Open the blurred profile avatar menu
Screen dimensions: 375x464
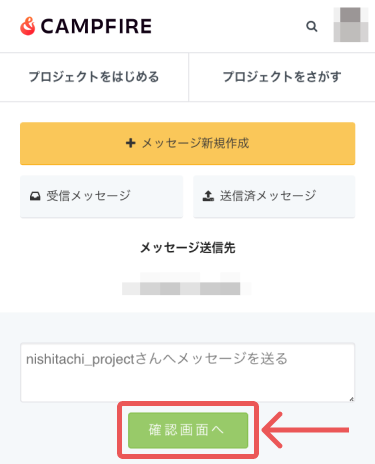coord(351,25)
